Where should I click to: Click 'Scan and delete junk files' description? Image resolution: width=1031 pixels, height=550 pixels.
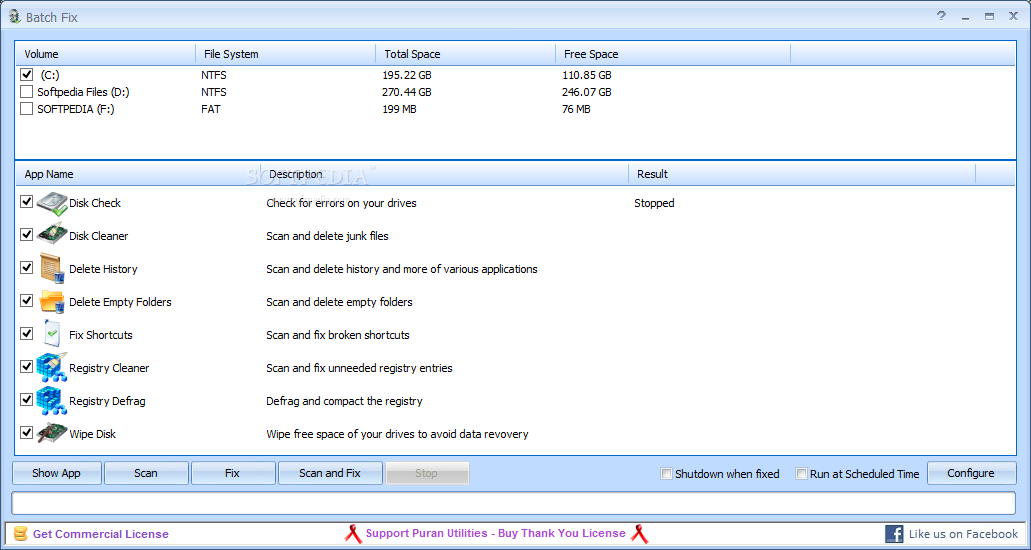(x=327, y=236)
